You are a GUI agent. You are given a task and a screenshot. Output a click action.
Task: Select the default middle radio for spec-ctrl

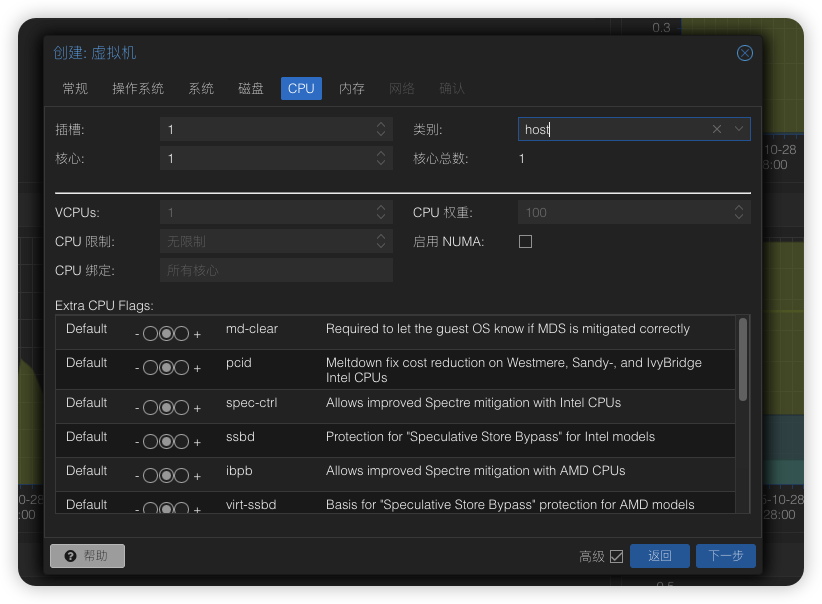pyautogui.click(x=166, y=408)
